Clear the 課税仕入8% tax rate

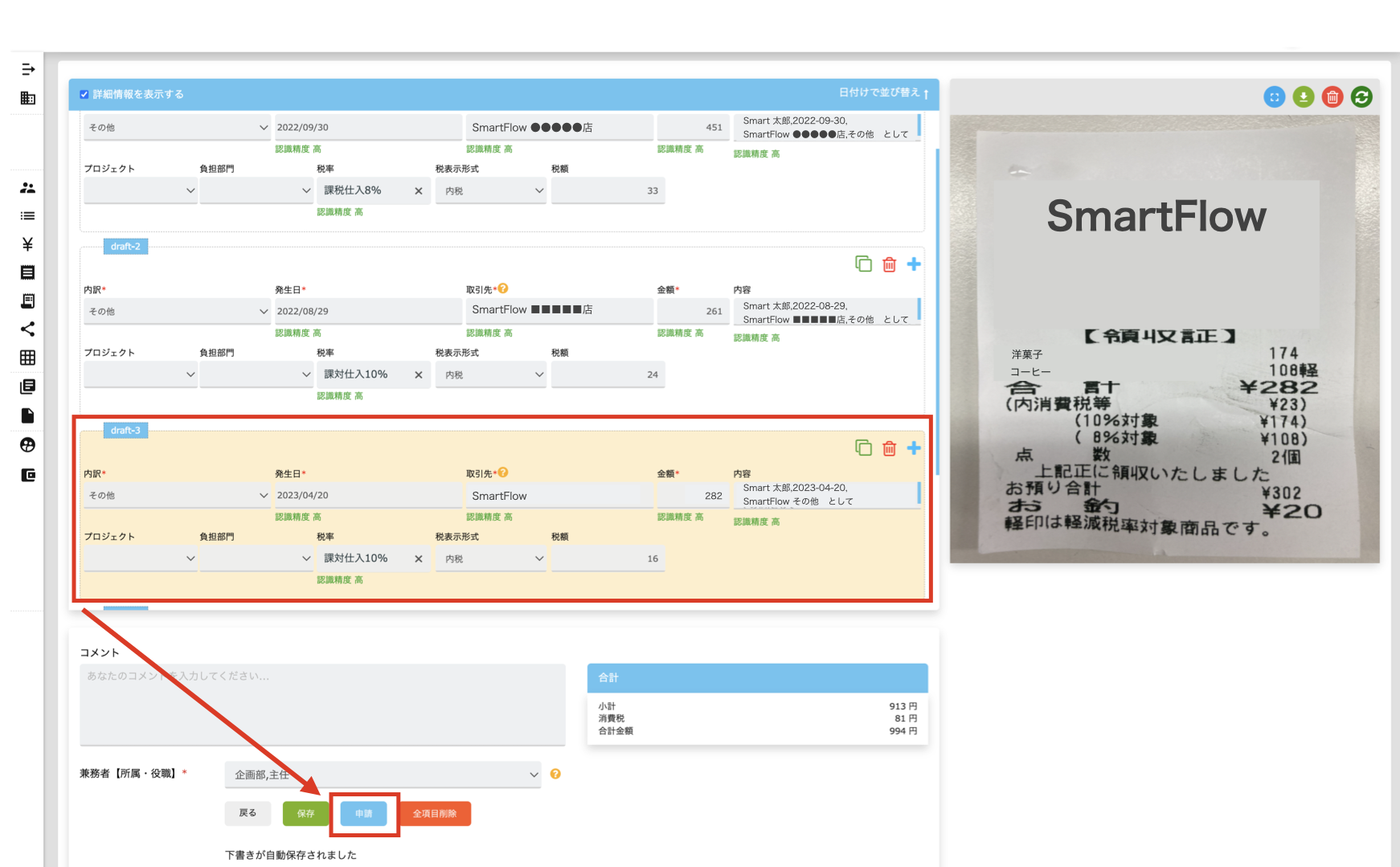[x=419, y=191]
